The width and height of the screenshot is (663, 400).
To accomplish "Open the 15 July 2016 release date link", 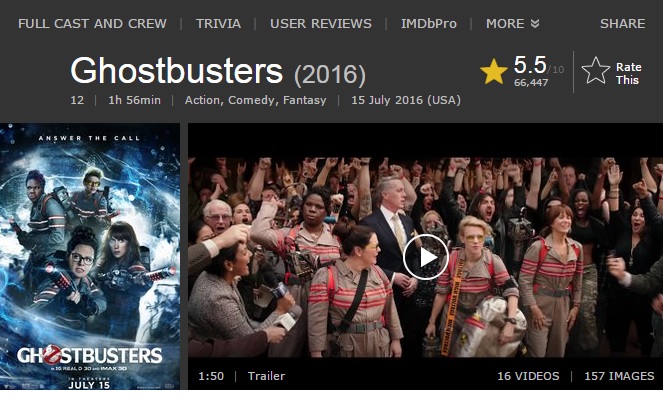I will (x=406, y=100).
